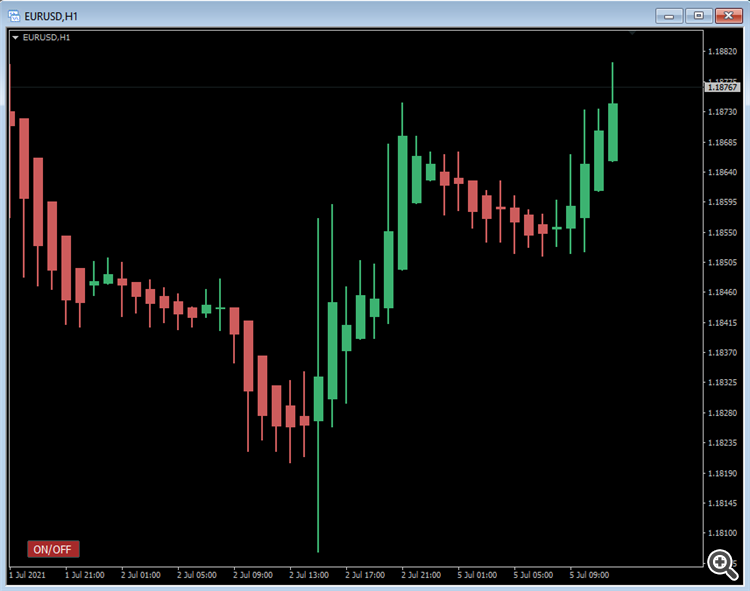Click the 1.18505 price axis label
The height and width of the screenshot is (591, 750).
(722, 263)
